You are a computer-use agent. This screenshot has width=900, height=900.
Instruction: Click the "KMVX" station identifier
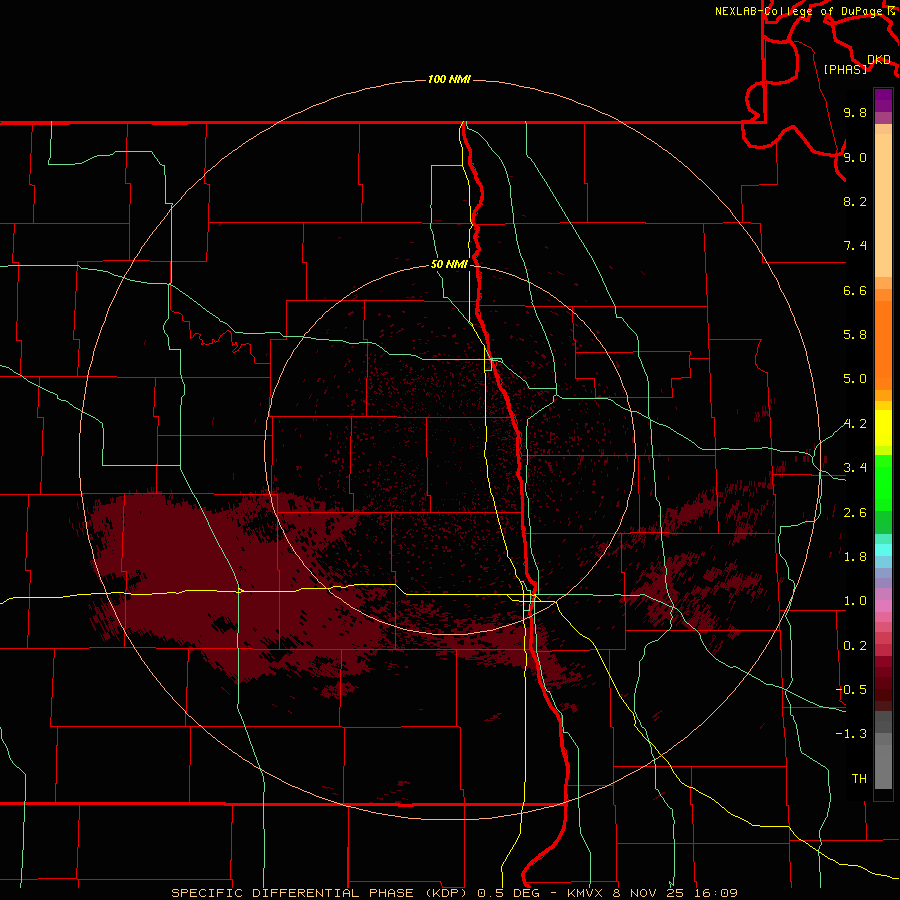coord(585,893)
